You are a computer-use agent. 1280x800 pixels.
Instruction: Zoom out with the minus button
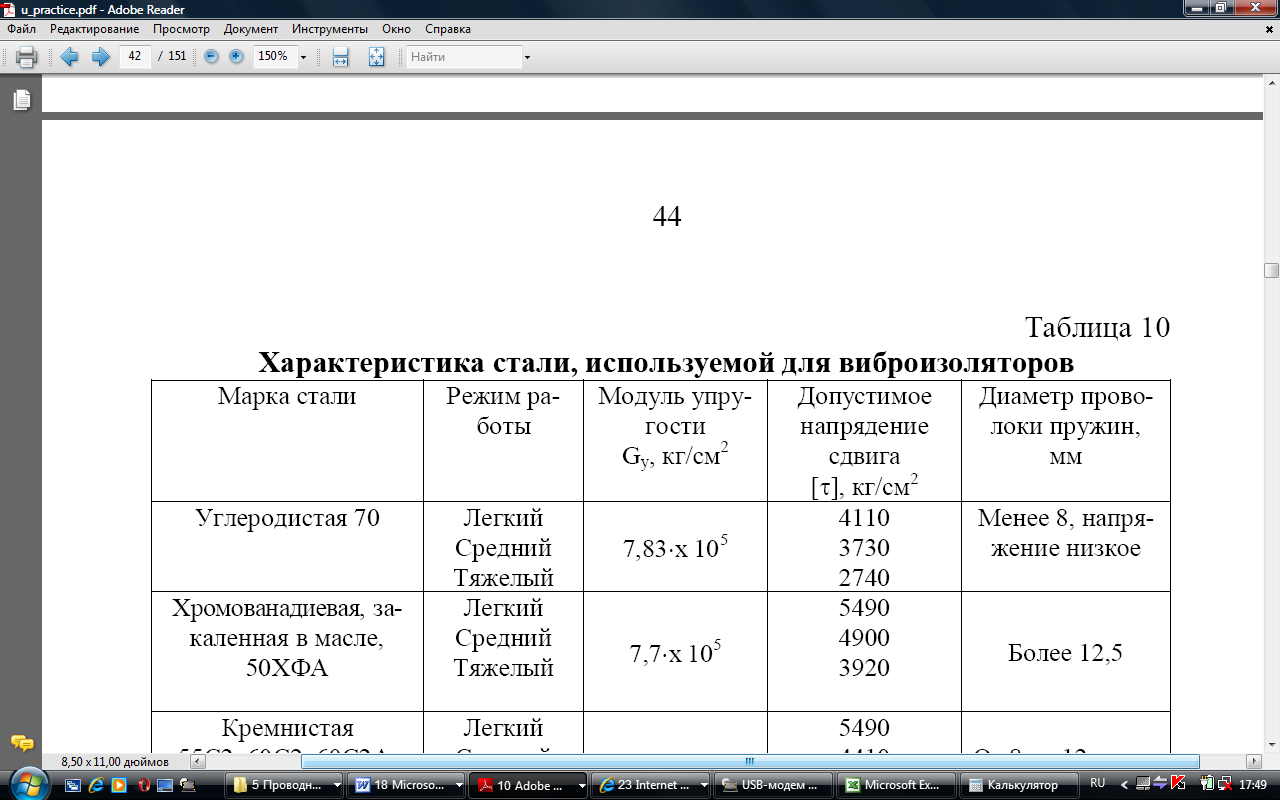coord(211,57)
